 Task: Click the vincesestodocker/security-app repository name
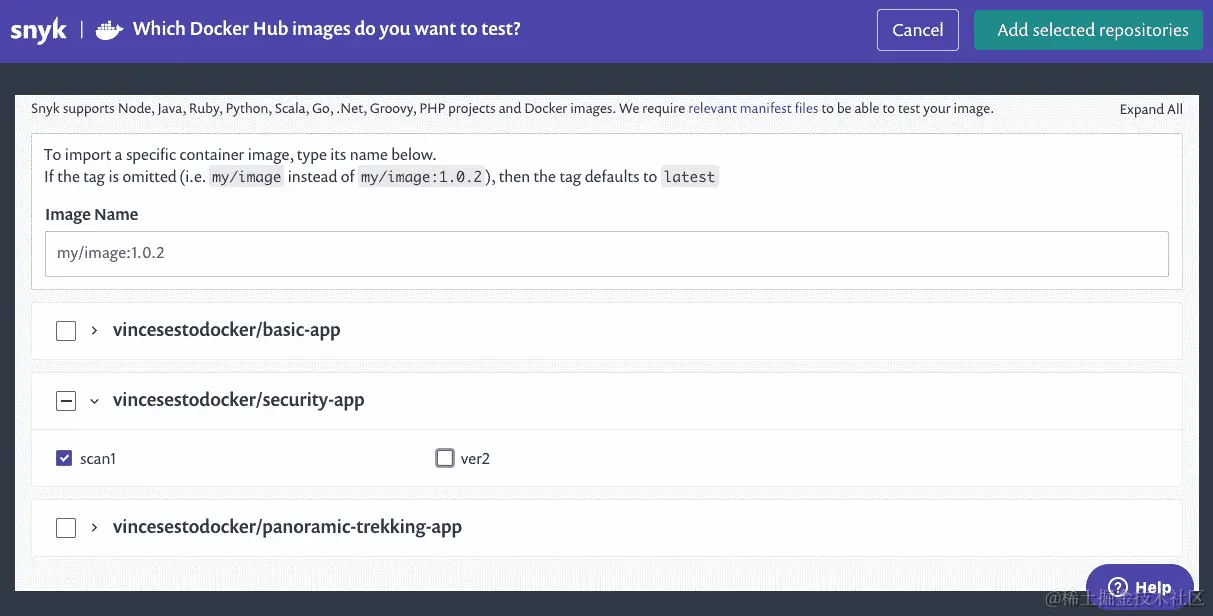tap(238, 399)
